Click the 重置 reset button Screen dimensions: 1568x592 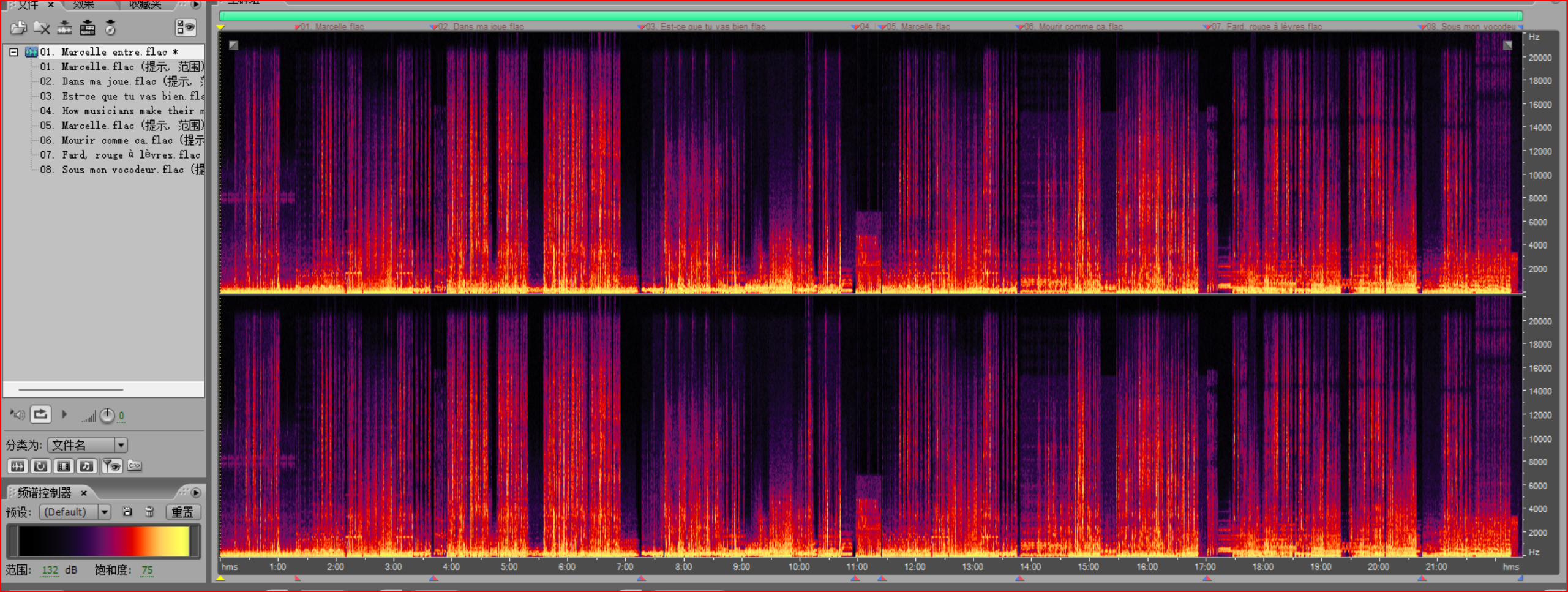pos(182,512)
